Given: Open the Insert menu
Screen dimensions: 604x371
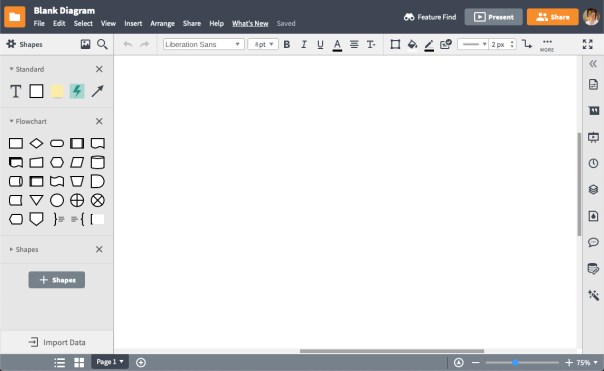Looking at the screenshot, I should pyautogui.click(x=133, y=24).
